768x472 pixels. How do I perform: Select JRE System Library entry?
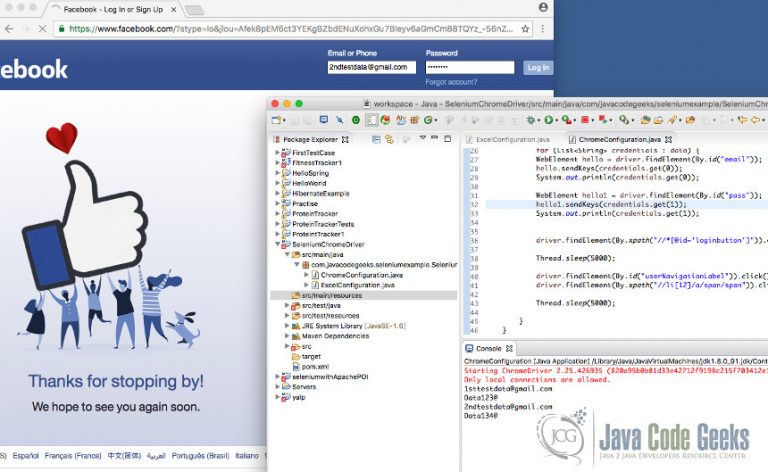(x=354, y=326)
